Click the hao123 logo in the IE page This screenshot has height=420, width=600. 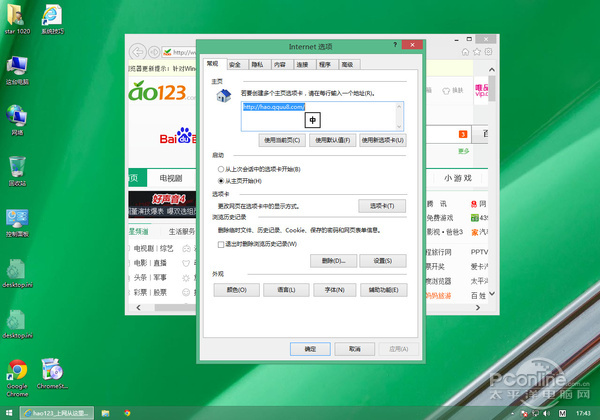tap(161, 91)
